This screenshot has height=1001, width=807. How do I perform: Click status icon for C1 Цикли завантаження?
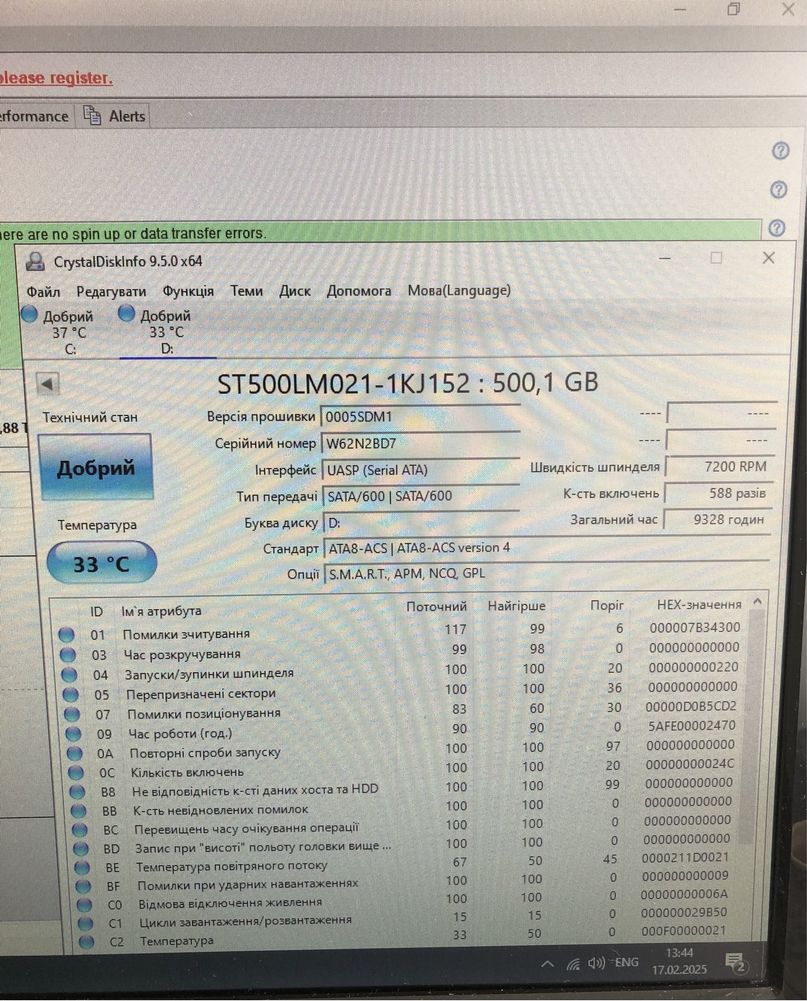pyautogui.click(x=86, y=923)
